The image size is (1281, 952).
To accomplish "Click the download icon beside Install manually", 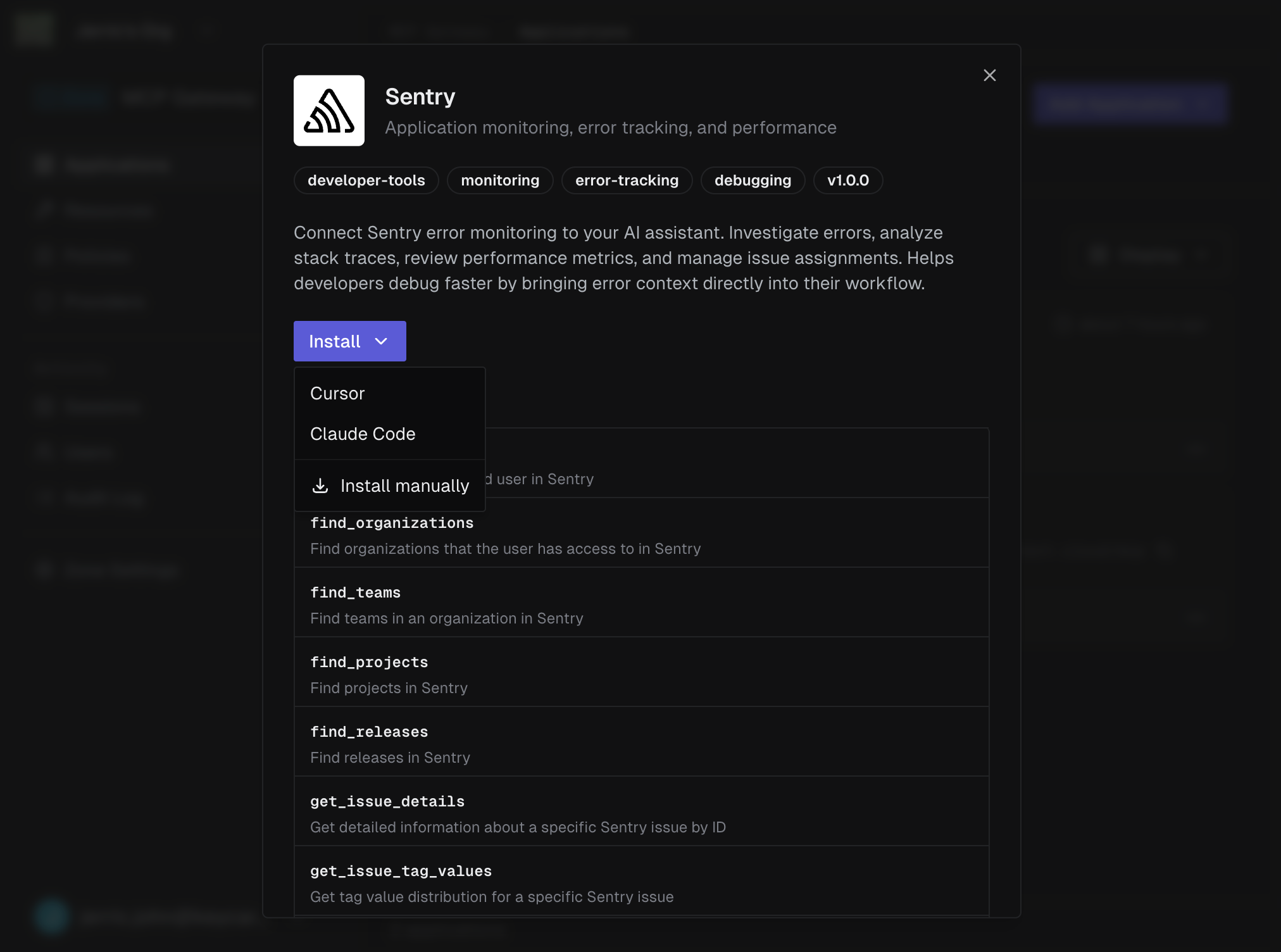I will pos(320,485).
